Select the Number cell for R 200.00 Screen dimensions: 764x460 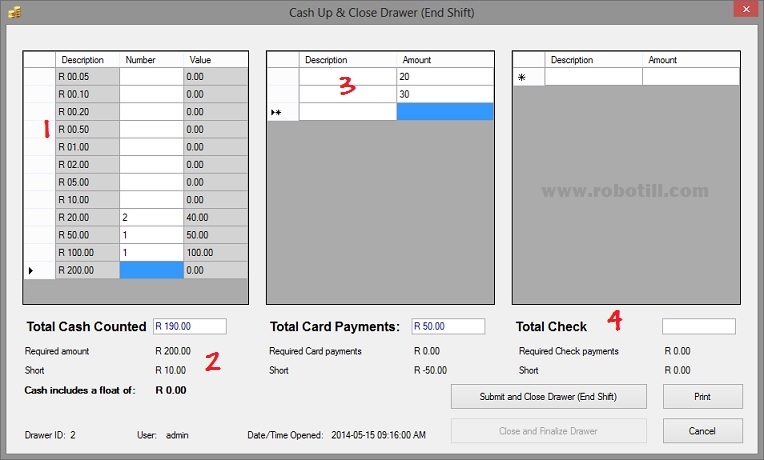point(151,270)
